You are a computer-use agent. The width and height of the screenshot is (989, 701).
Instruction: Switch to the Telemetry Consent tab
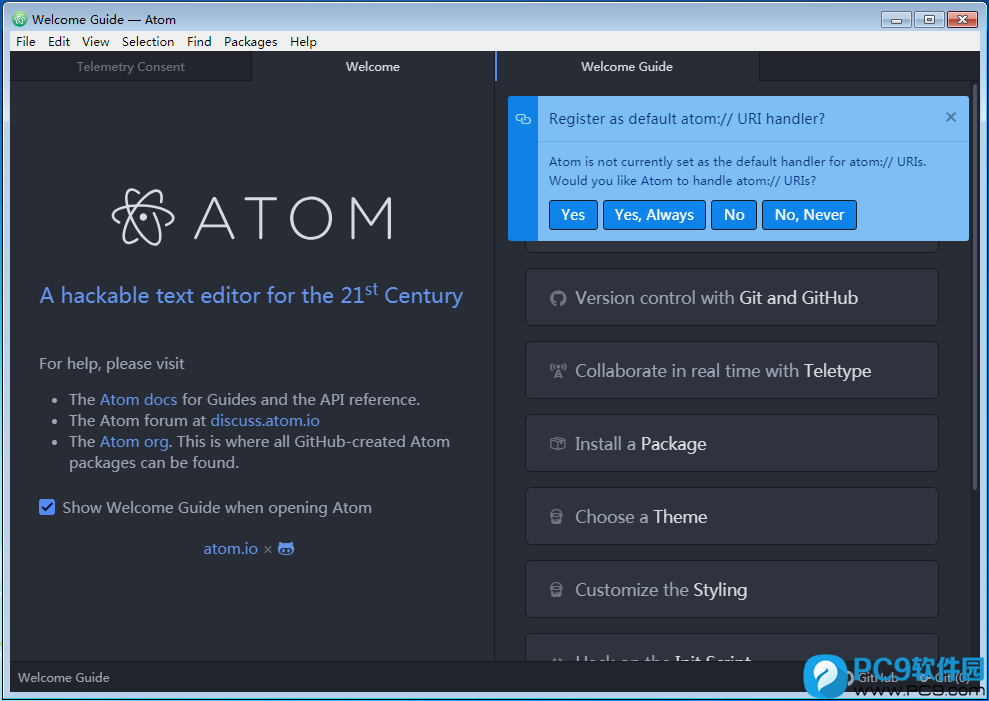point(131,66)
